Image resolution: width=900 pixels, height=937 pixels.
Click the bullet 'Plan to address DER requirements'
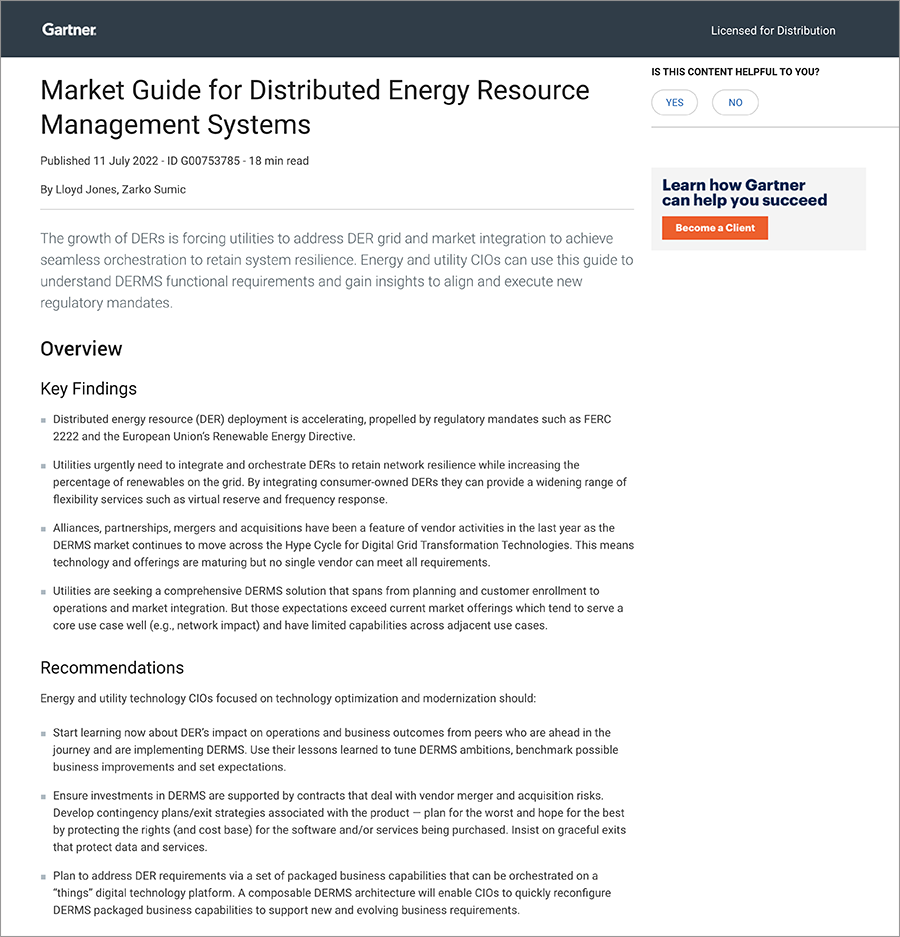[332, 893]
